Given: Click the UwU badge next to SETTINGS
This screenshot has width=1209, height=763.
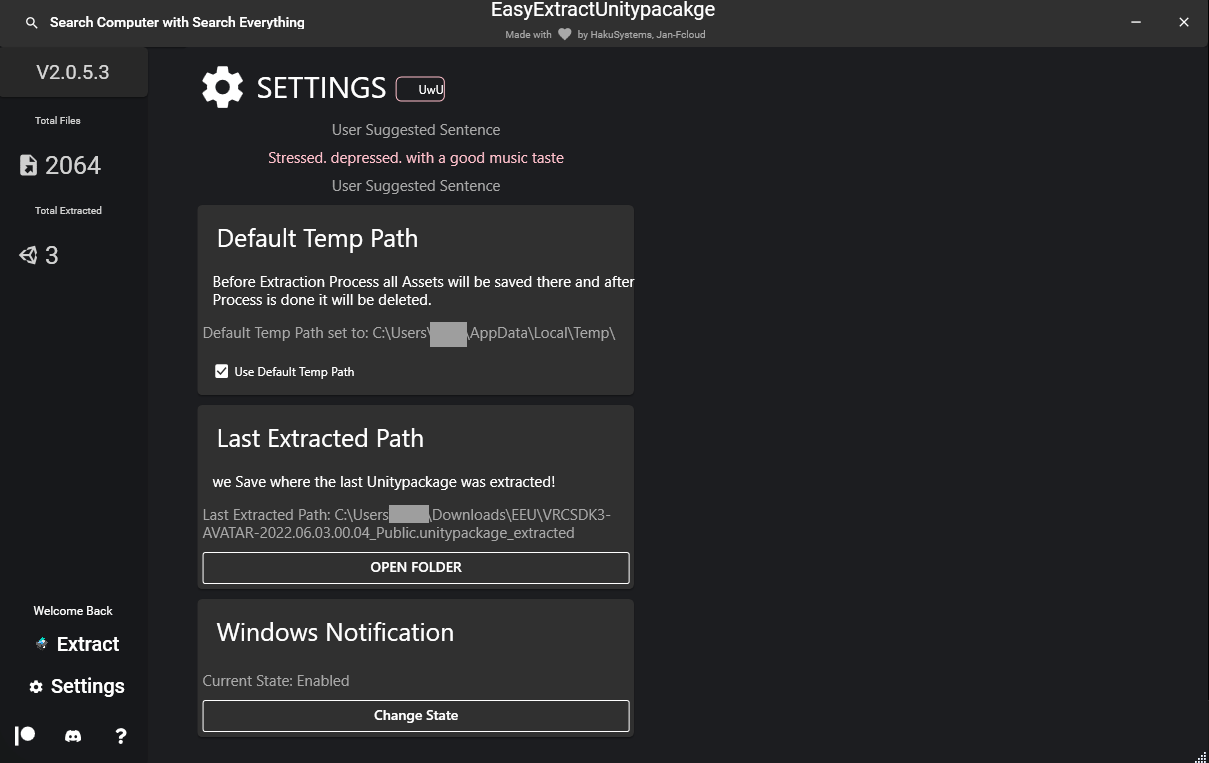Looking at the screenshot, I should click(x=420, y=88).
